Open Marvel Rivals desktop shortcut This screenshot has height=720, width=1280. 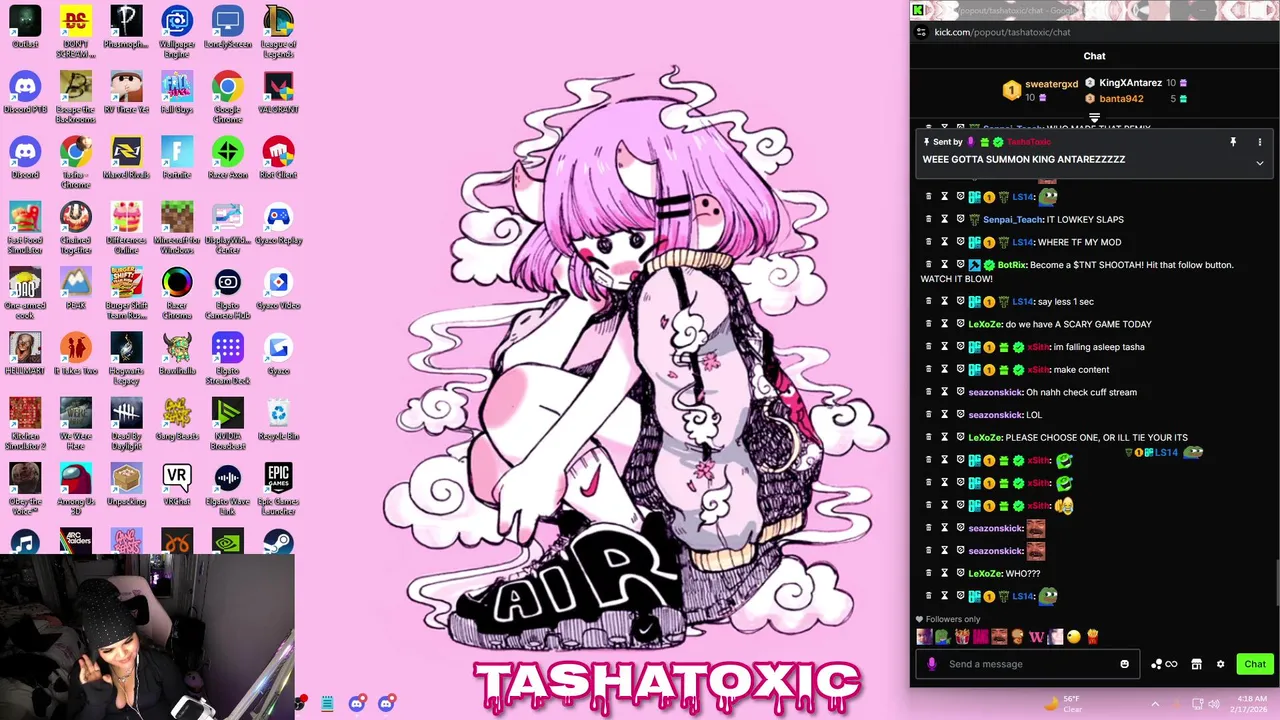[126, 157]
